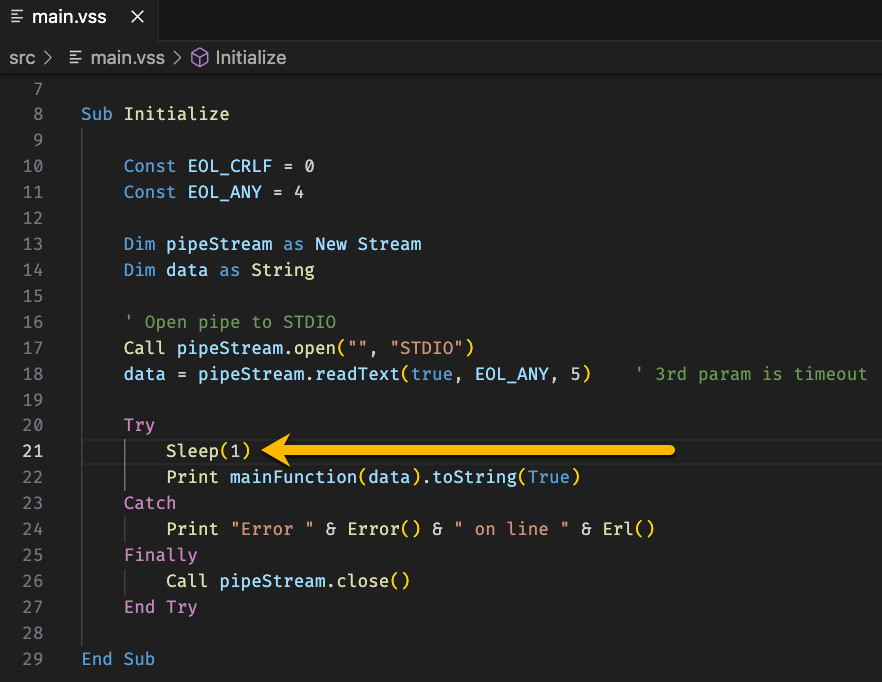Click "End Sub" on line 29
Screen dimensions: 882x682
pos(118,659)
